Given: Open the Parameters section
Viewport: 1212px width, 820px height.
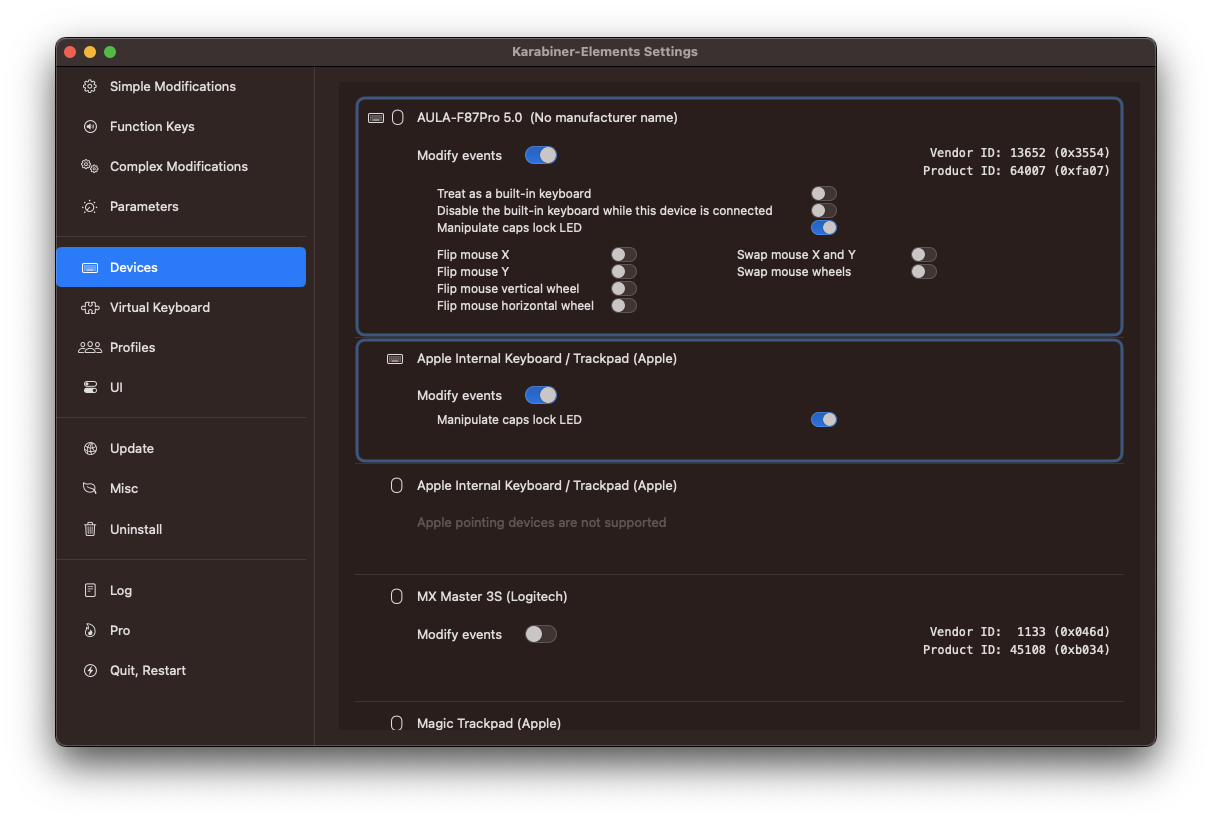Looking at the screenshot, I should pyautogui.click(x=181, y=206).
